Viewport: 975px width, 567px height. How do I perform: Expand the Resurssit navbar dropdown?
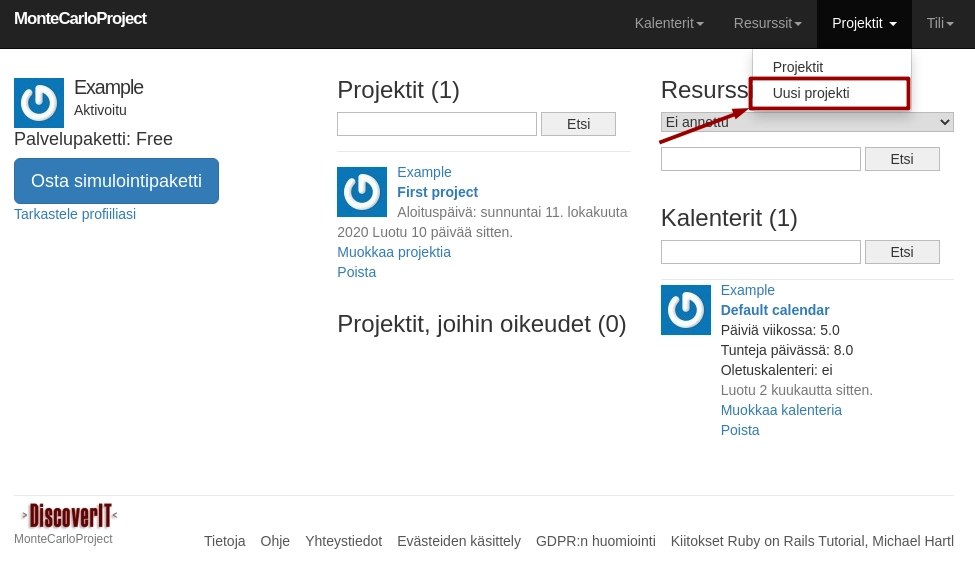click(x=767, y=23)
